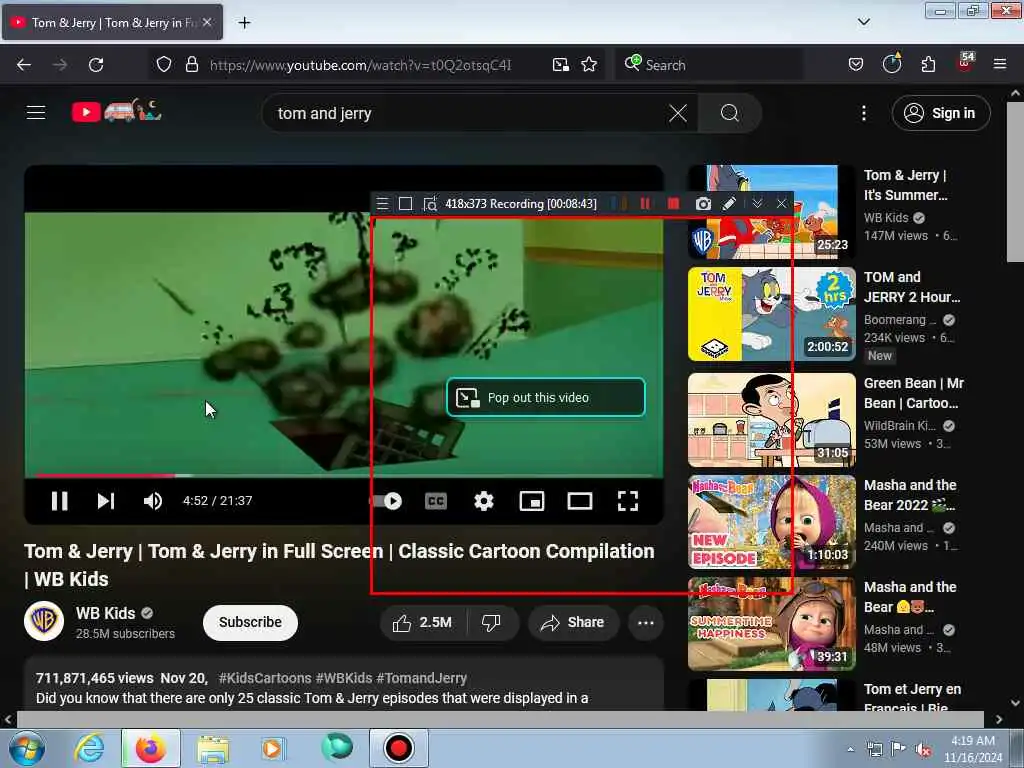Image resolution: width=1024 pixels, height=768 pixels.
Task: Open Firefox application menu
Action: 999,65
